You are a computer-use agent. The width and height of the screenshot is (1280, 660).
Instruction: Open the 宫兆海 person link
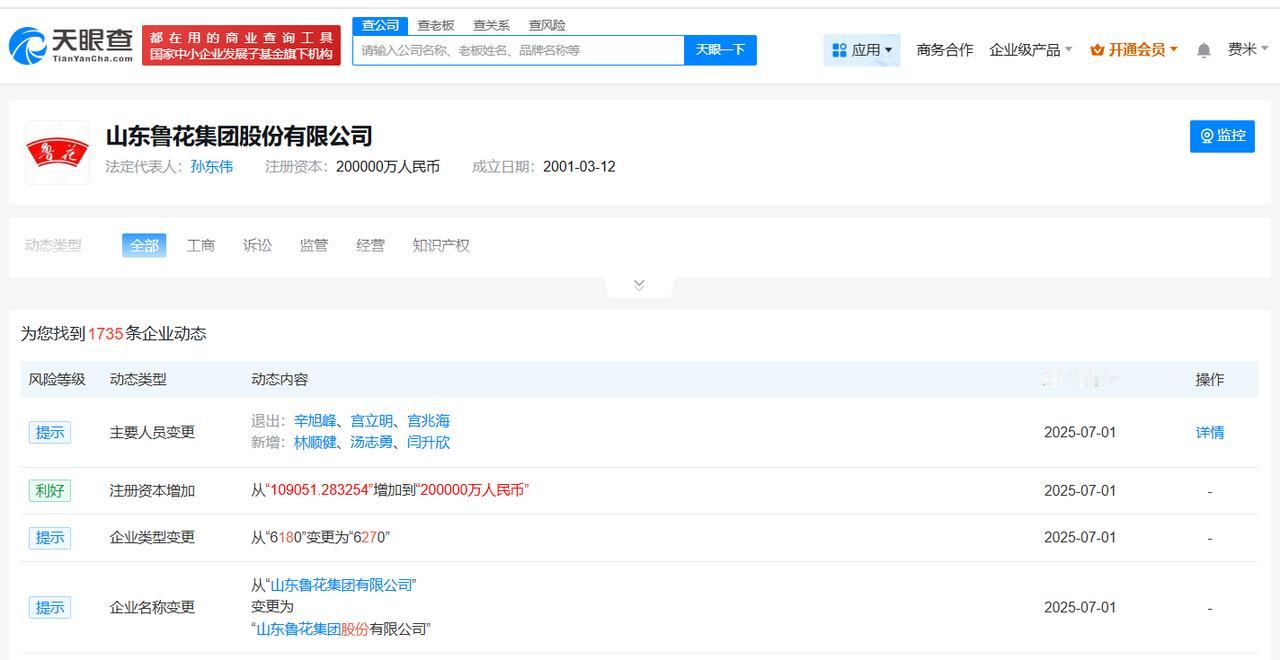(428, 421)
